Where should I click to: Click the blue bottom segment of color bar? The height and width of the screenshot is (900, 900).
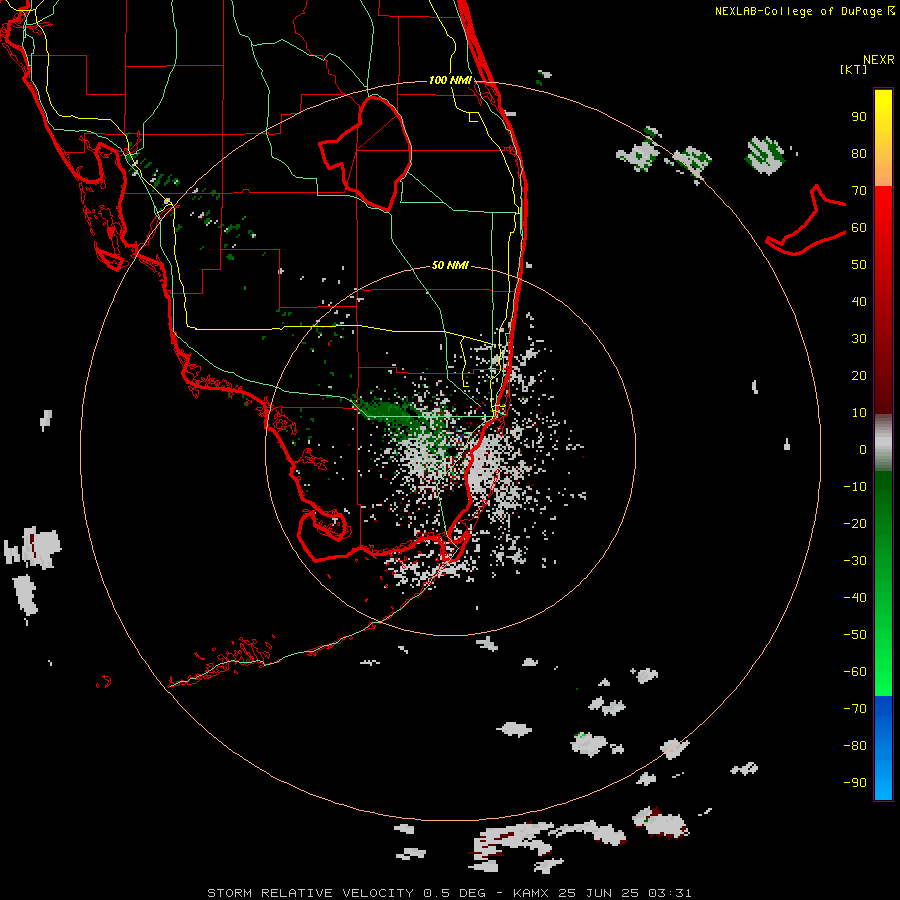[x=883, y=748]
